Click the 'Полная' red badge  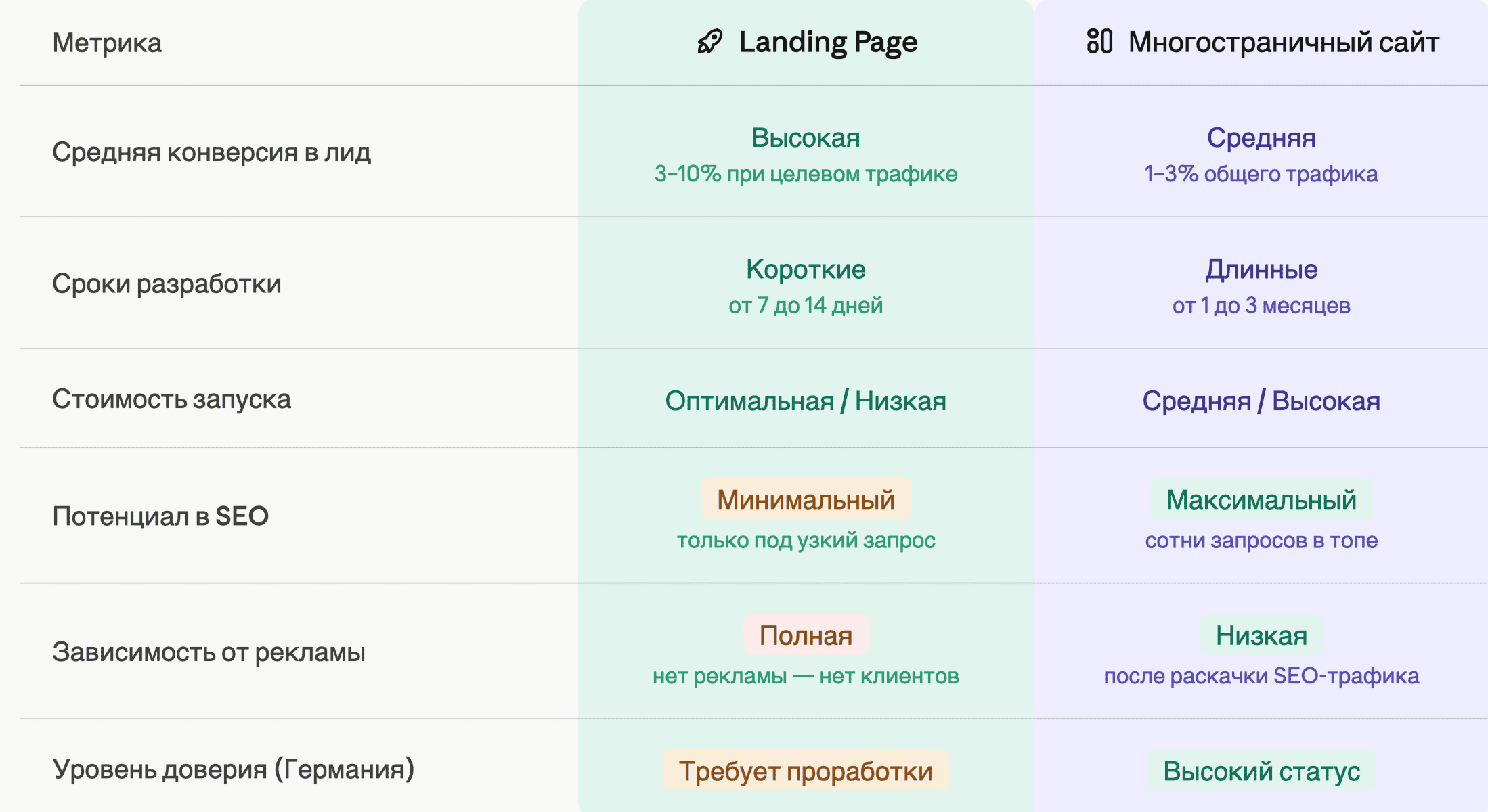tap(806, 635)
